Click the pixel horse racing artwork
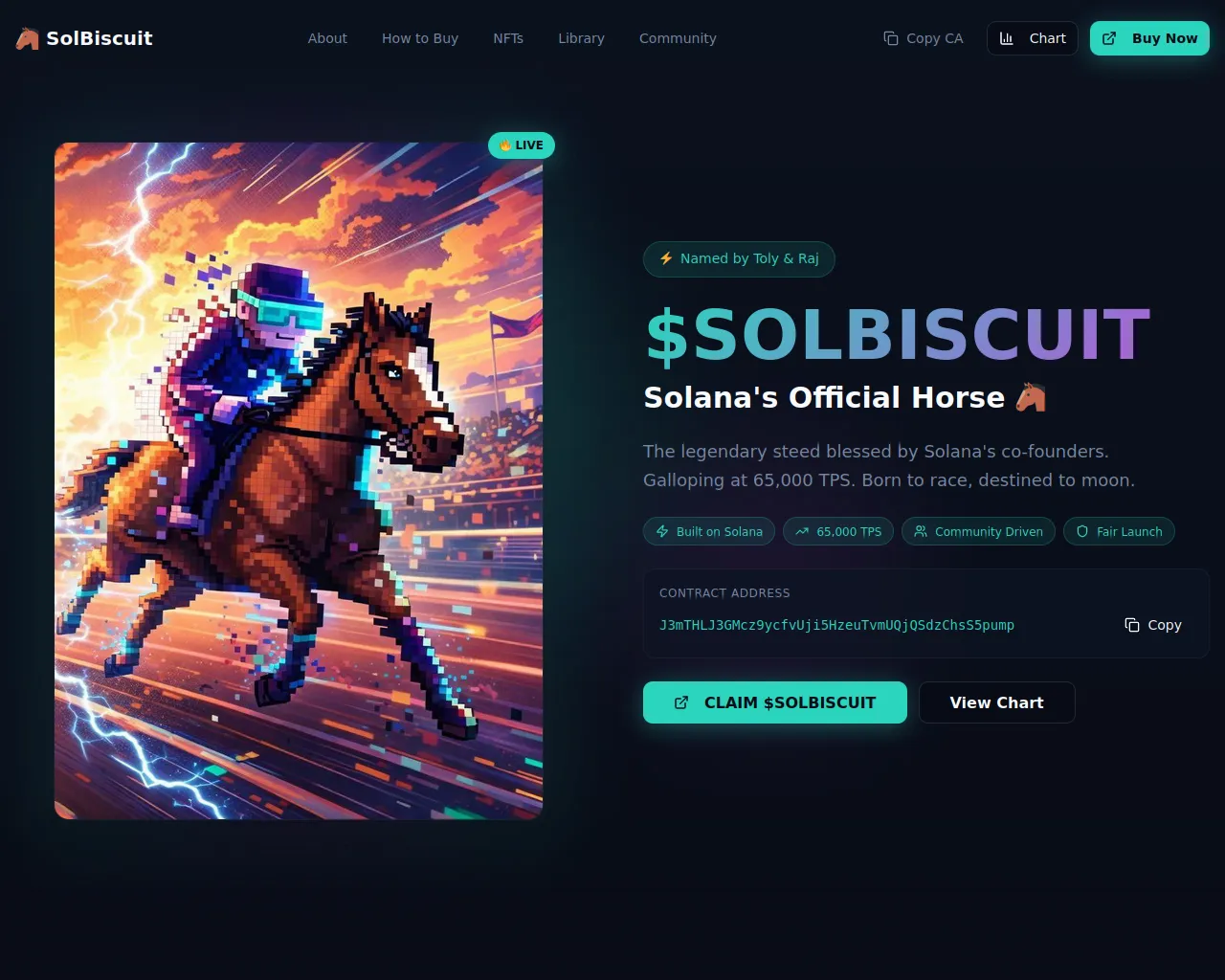 pos(299,480)
